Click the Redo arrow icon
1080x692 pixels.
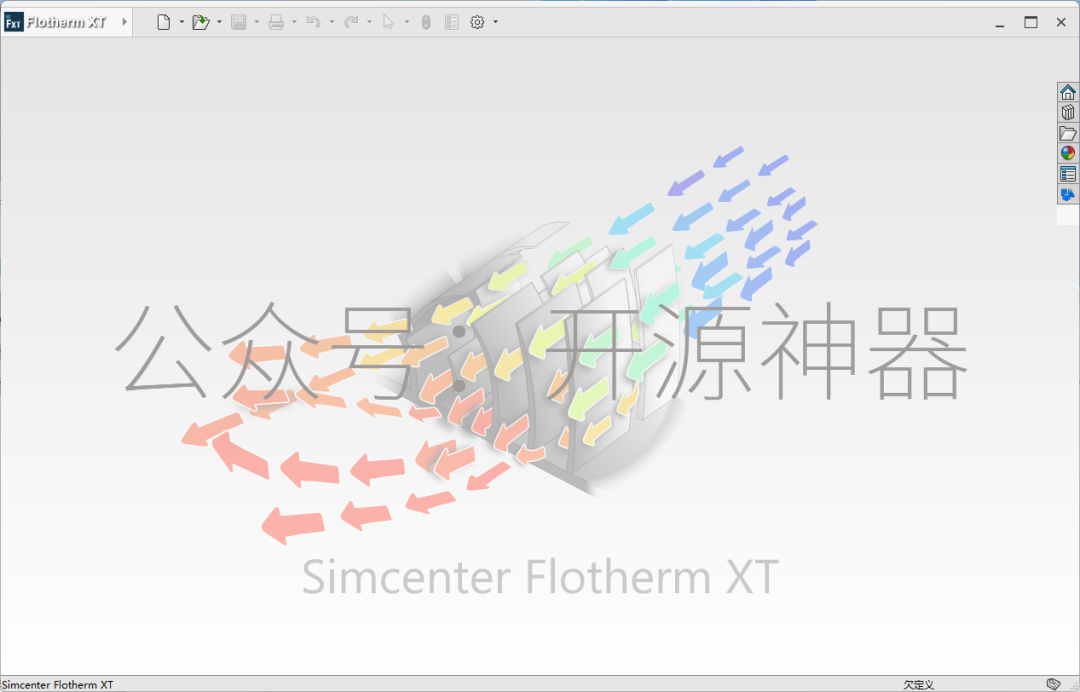coord(351,22)
